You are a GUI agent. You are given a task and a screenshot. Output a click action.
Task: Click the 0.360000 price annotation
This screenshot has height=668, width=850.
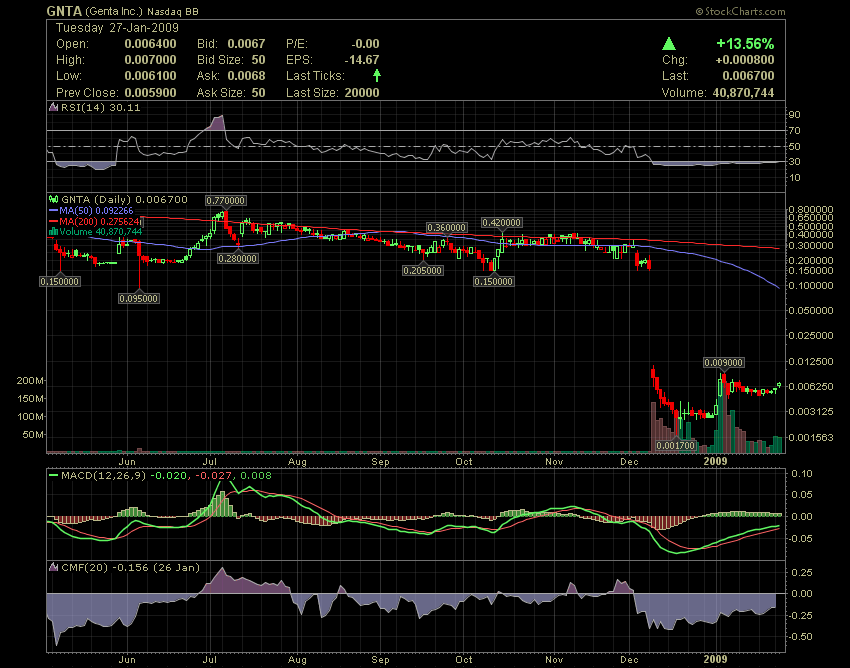pyautogui.click(x=447, y=228)
